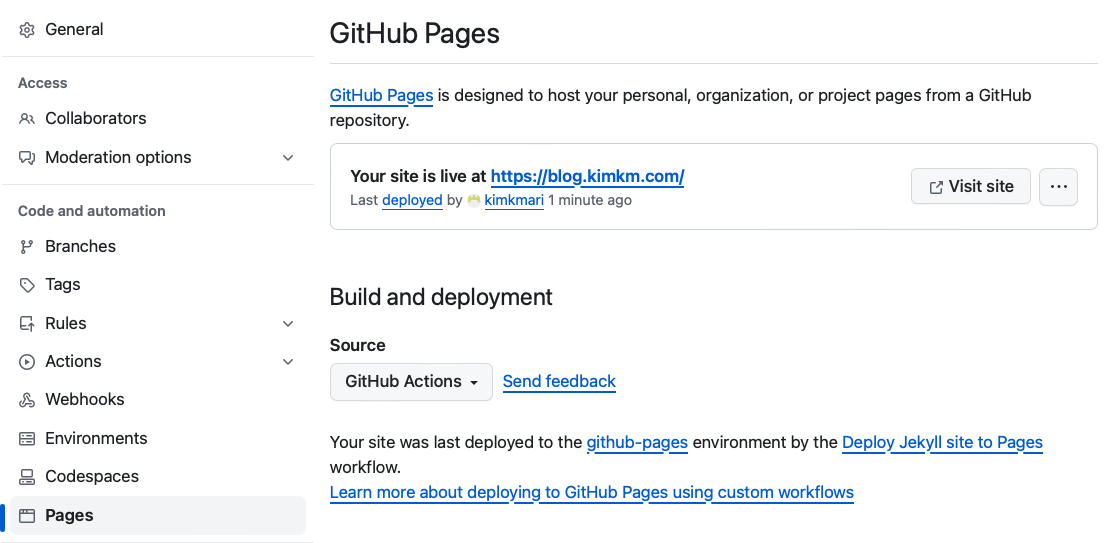
Task: Open the blog.kimkm.com site link
Action: coord(587,177)
